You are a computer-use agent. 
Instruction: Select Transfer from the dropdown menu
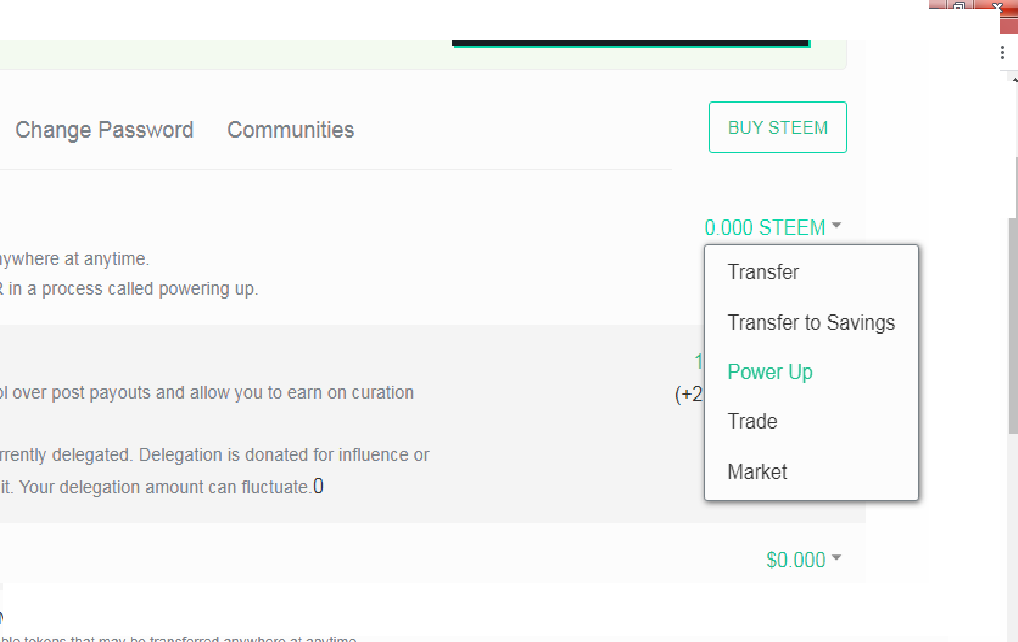point(763,272)
